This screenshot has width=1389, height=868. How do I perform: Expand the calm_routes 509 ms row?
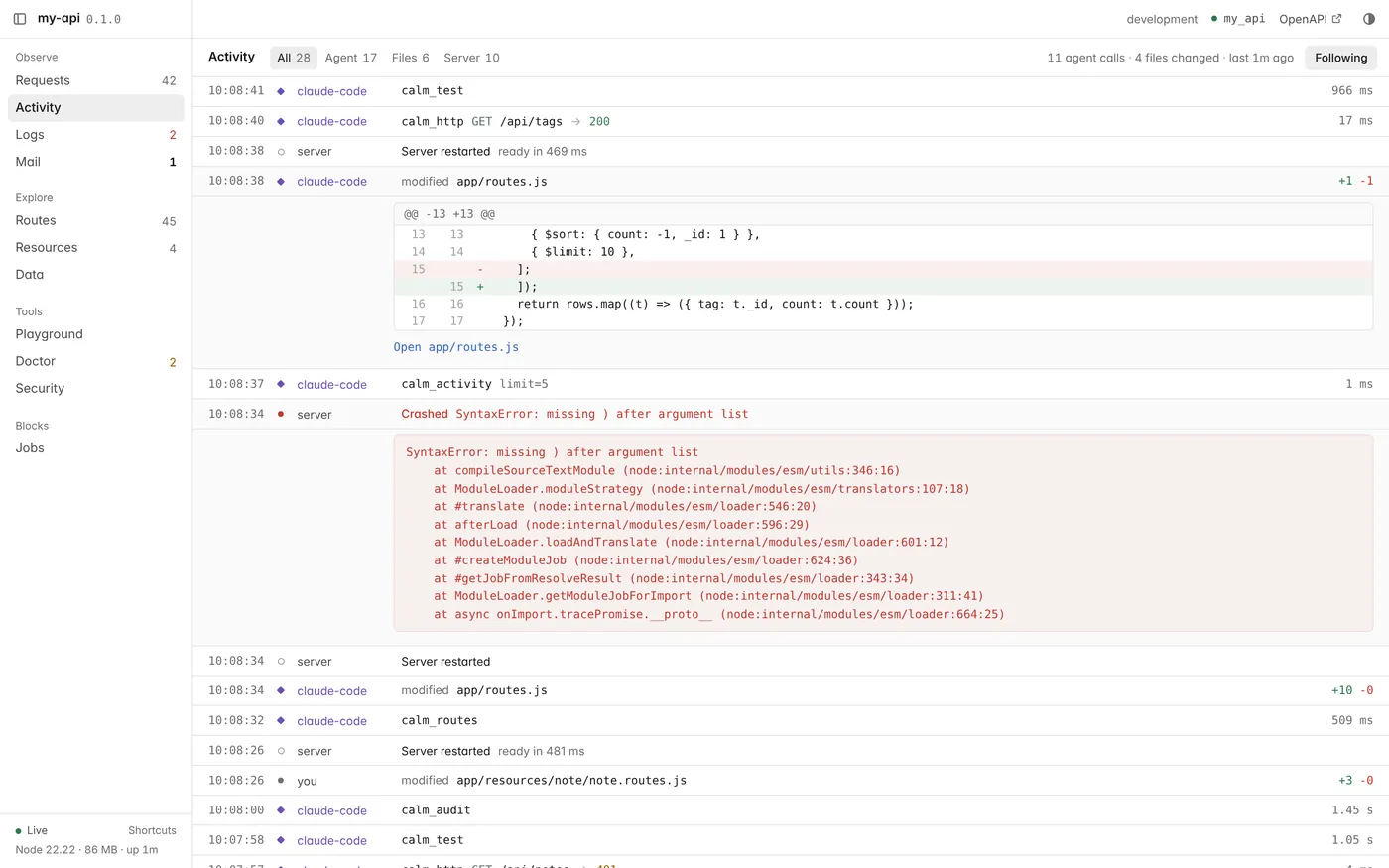[791, 720]
